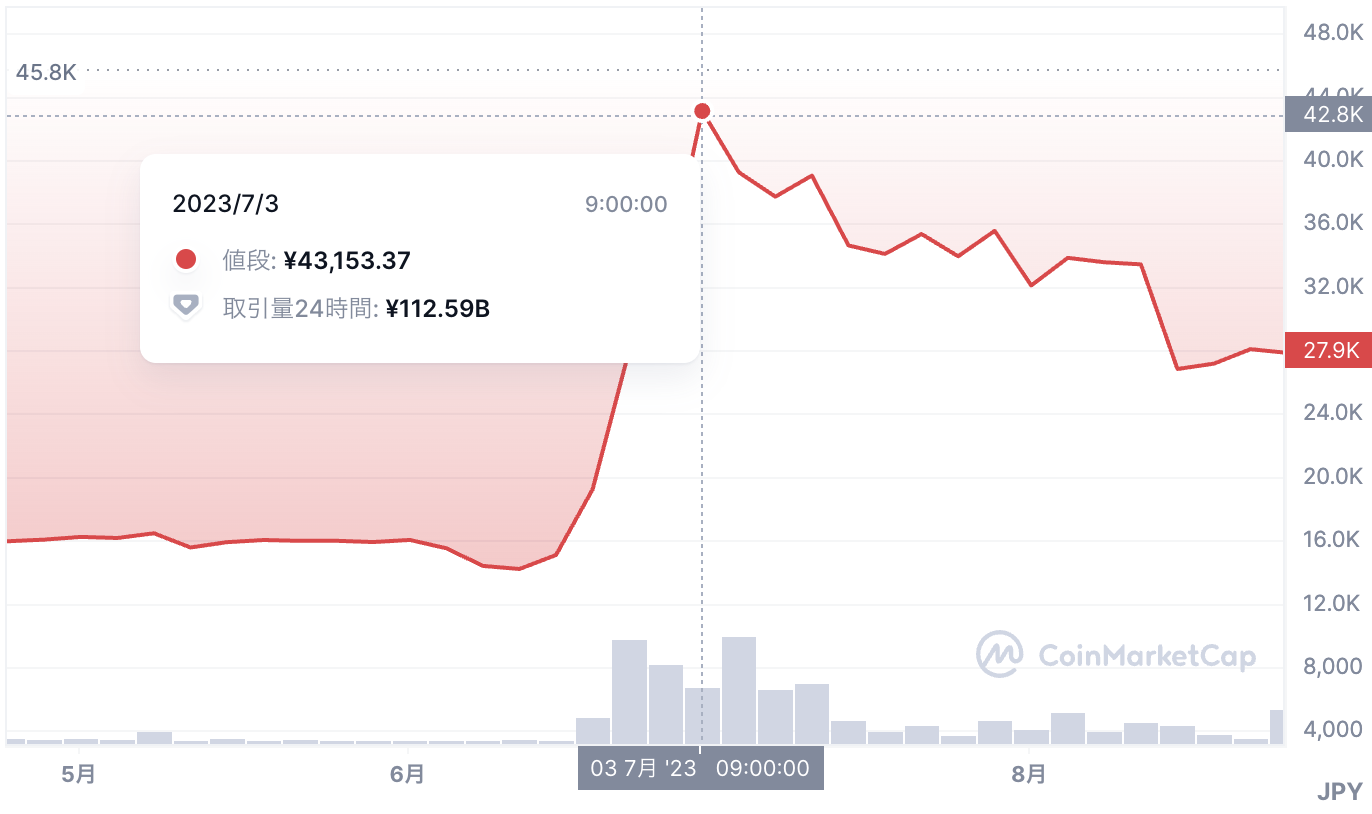
Task: Click the 48.0K price axis label
Action: (1333, 33)
